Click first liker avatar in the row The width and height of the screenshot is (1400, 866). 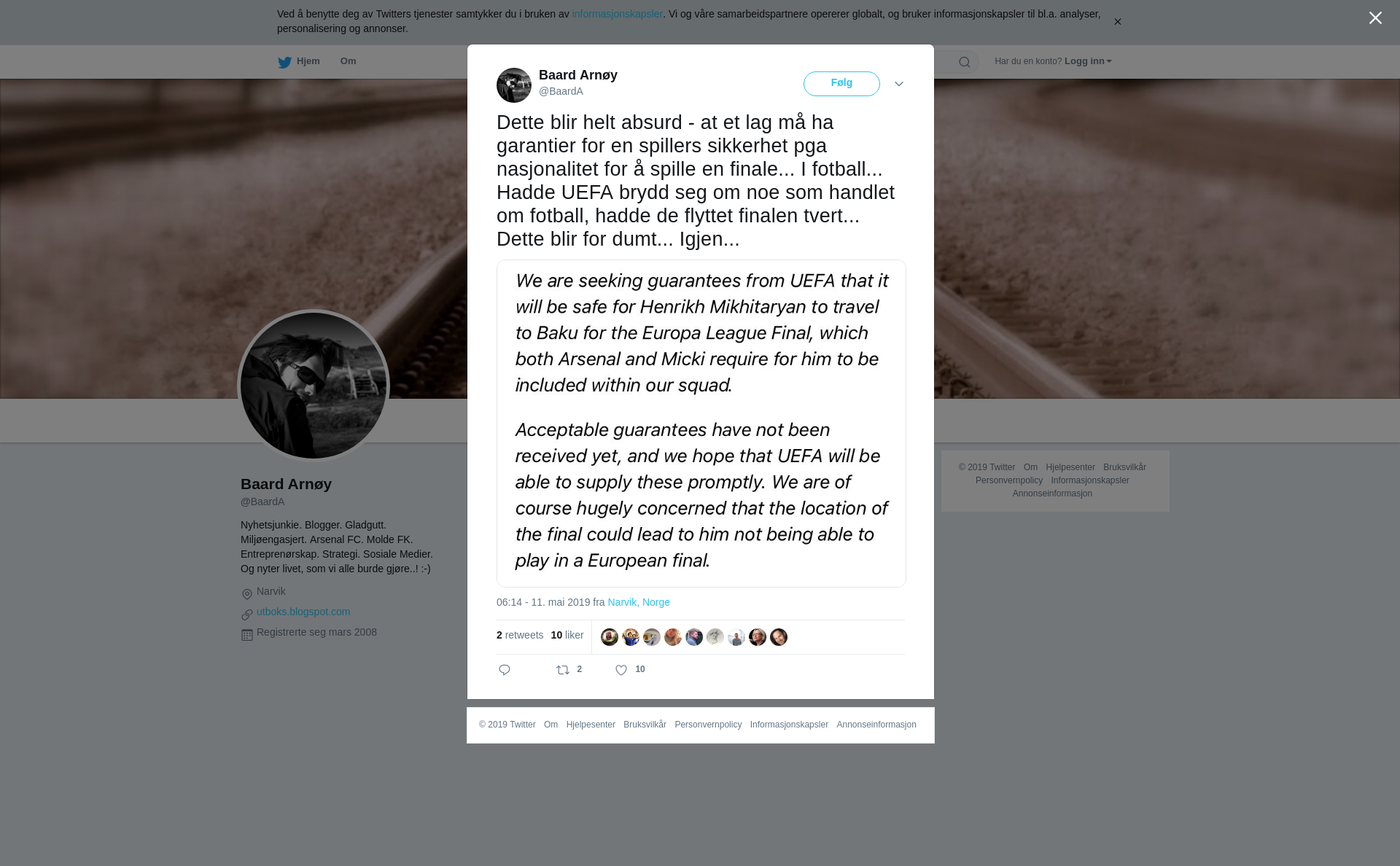(610, 637)
